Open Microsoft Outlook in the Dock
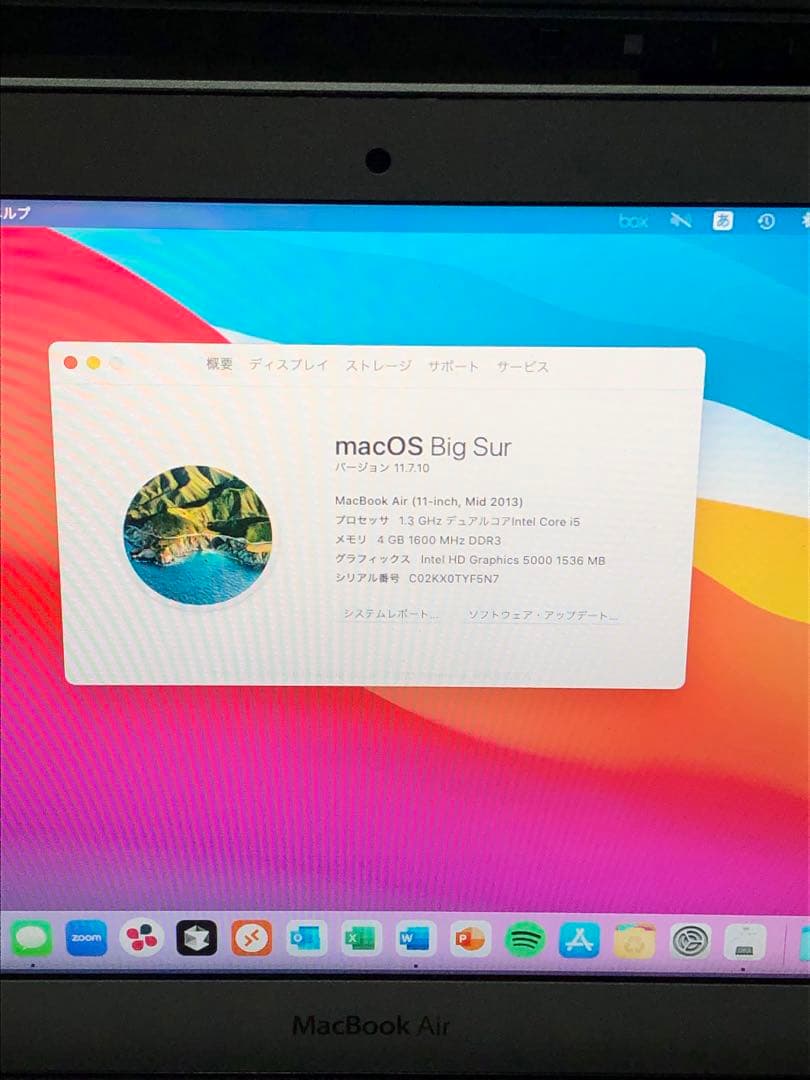Viewport: 810px width, 1080px height. (x=307, y=938)
